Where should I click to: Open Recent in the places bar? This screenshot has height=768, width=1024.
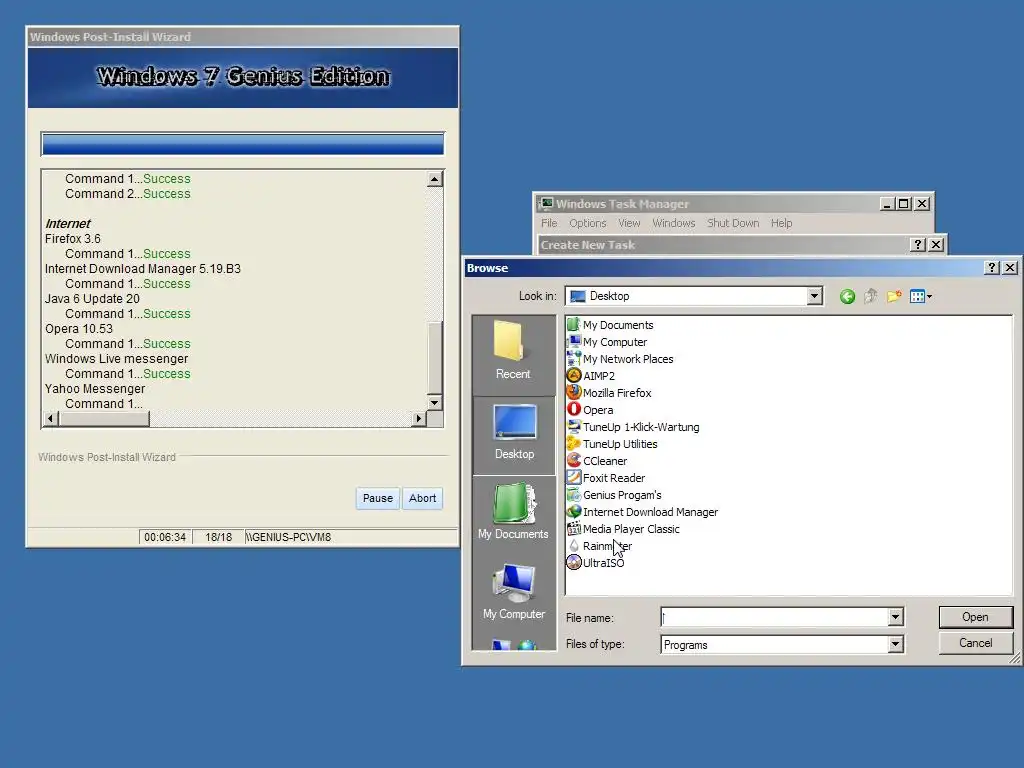click(x=513, y=355)
